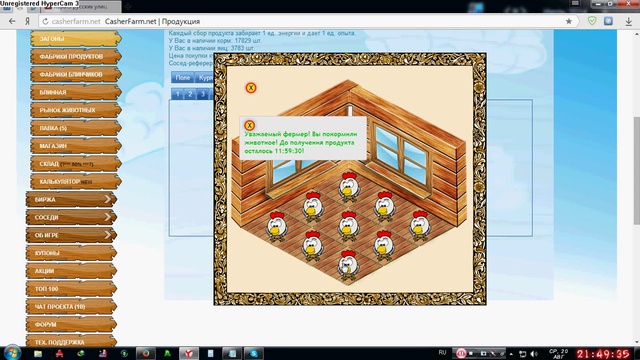This screenshot has height=360, width=640.
Task: Expand the СОСЕДИ submenu arrow
Action: 107,218
